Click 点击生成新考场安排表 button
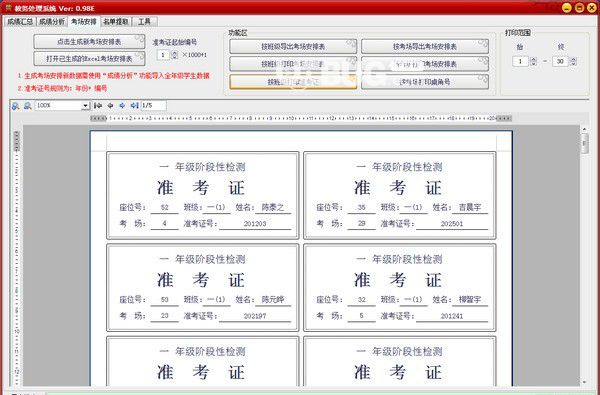 point(89,42)
